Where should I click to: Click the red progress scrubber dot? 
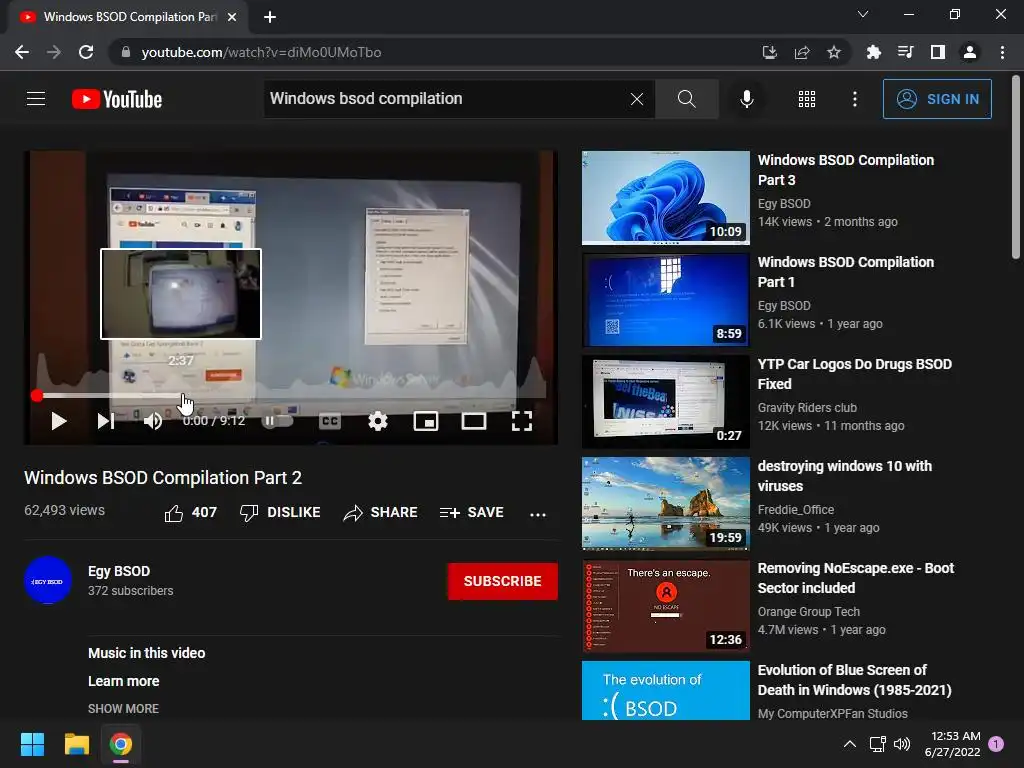(37, 395)
